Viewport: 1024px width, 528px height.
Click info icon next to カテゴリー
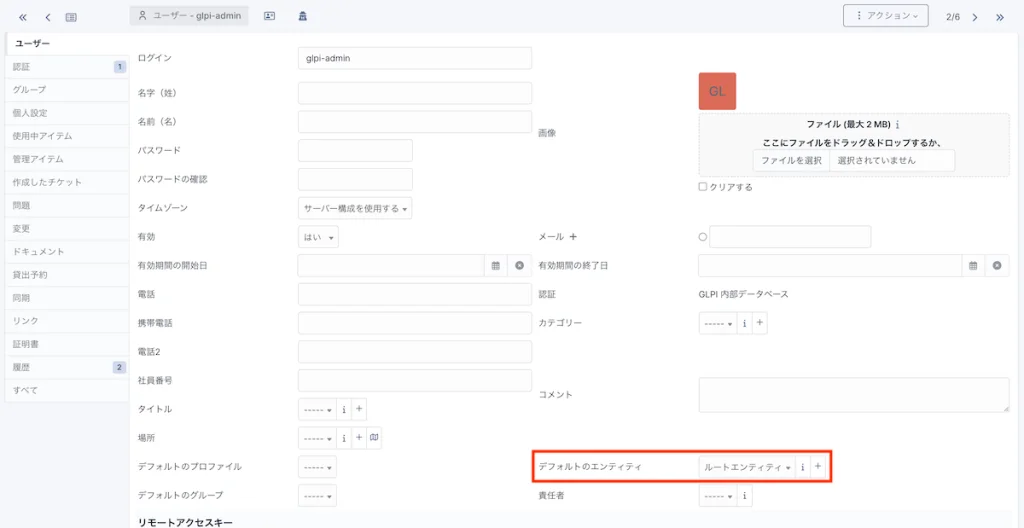(744, 323)
